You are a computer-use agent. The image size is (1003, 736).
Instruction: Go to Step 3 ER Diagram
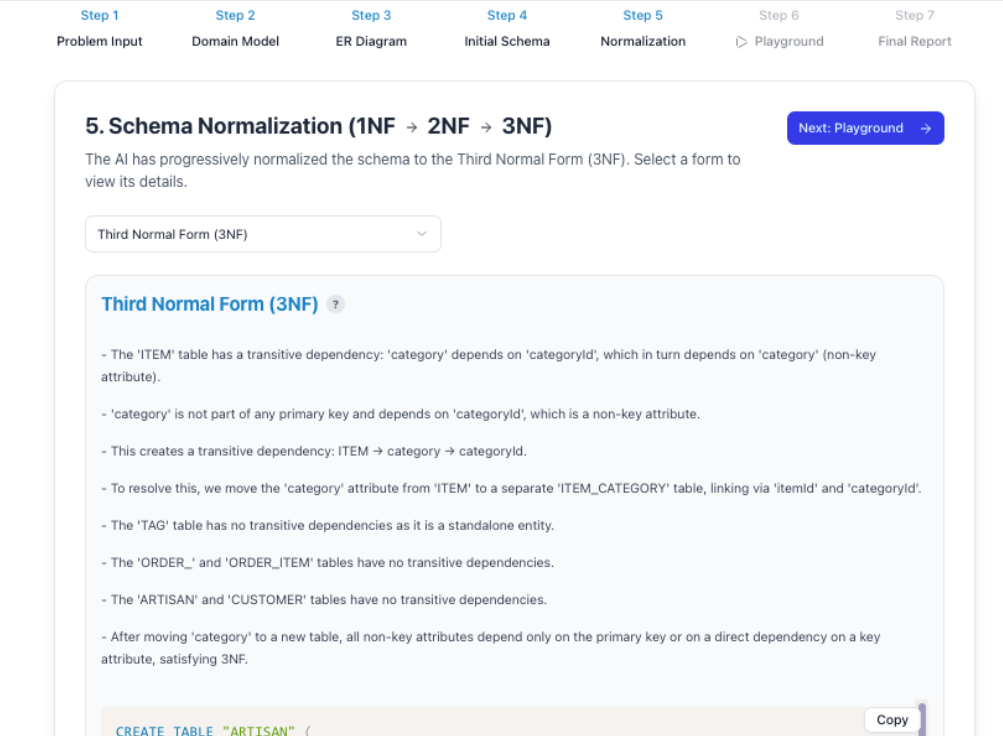tap(371, 29)
